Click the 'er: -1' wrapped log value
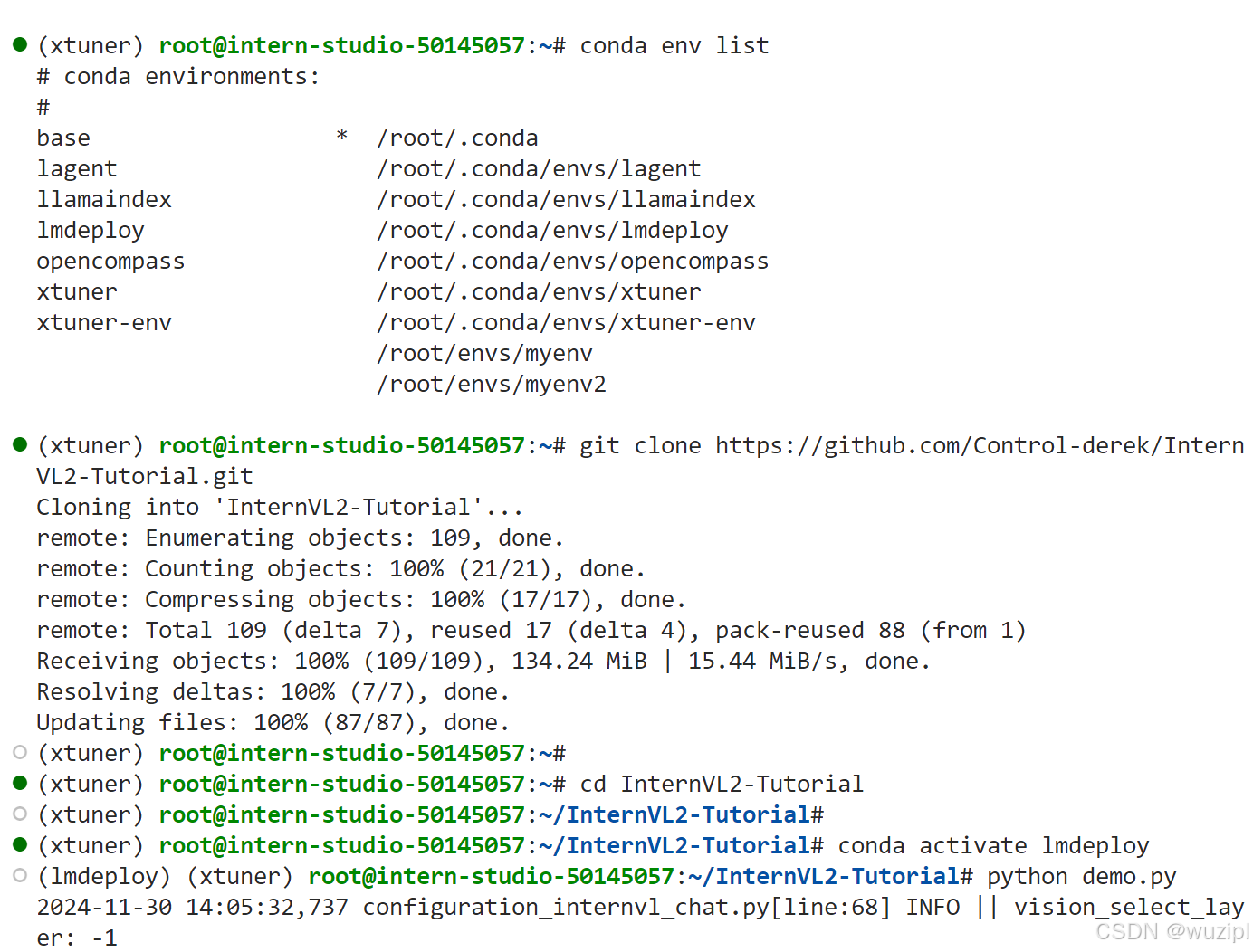The width and height of the screenshot is (1253, 952). click(x=77, y=938)
